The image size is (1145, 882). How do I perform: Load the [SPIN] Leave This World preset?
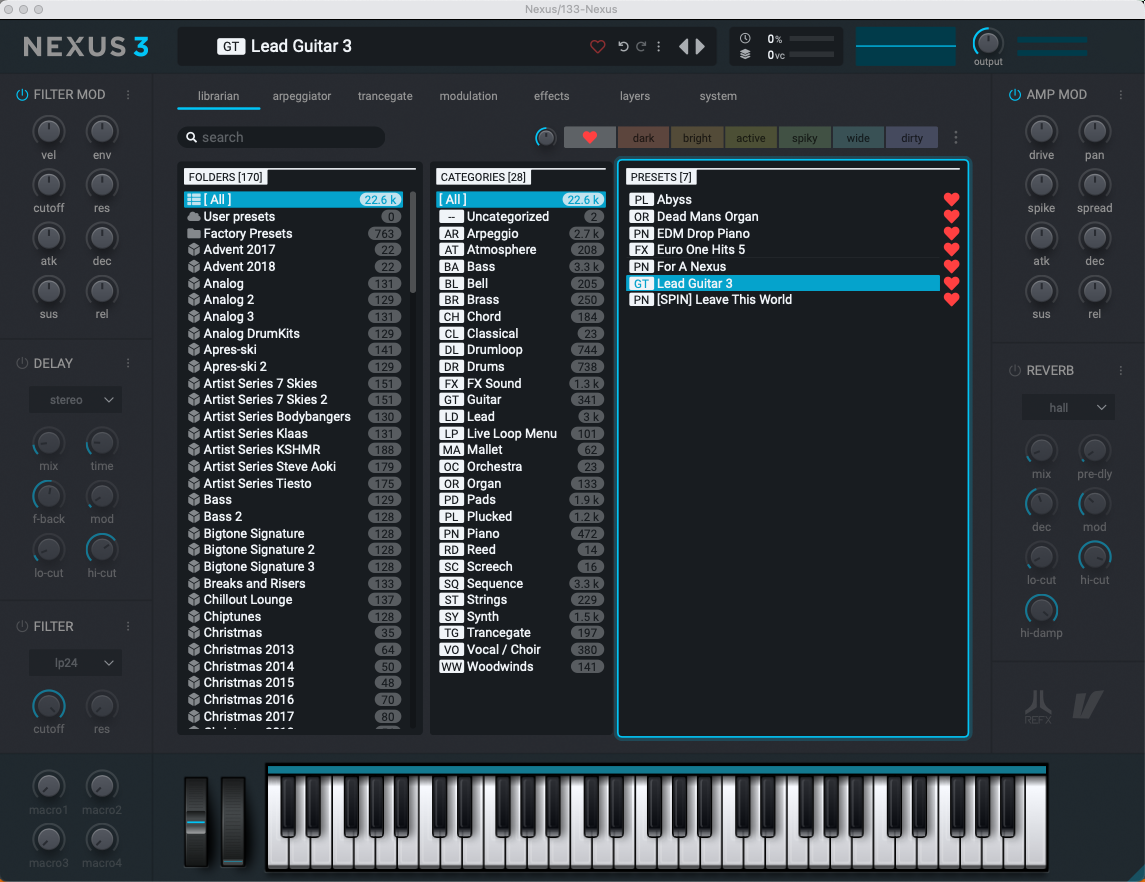[784, 300]
